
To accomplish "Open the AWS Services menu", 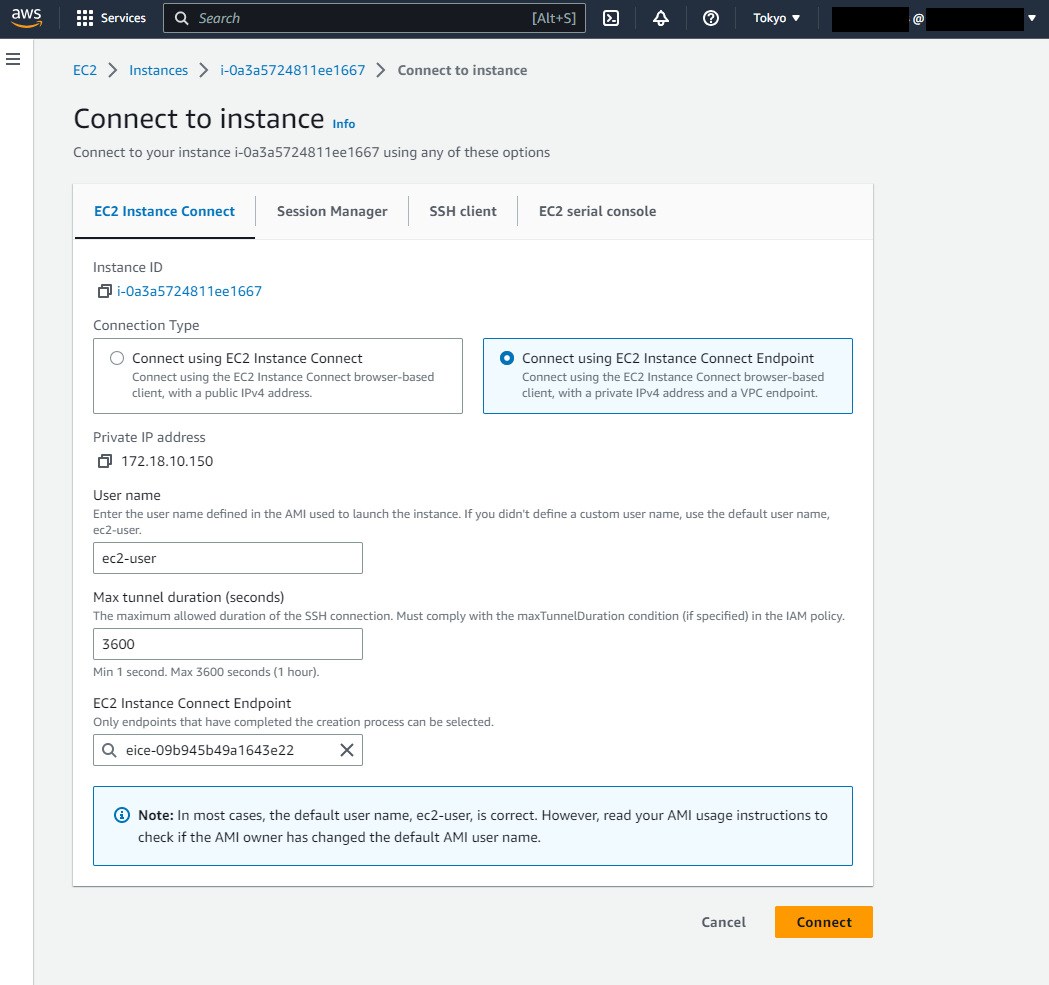I will (110, 17).
